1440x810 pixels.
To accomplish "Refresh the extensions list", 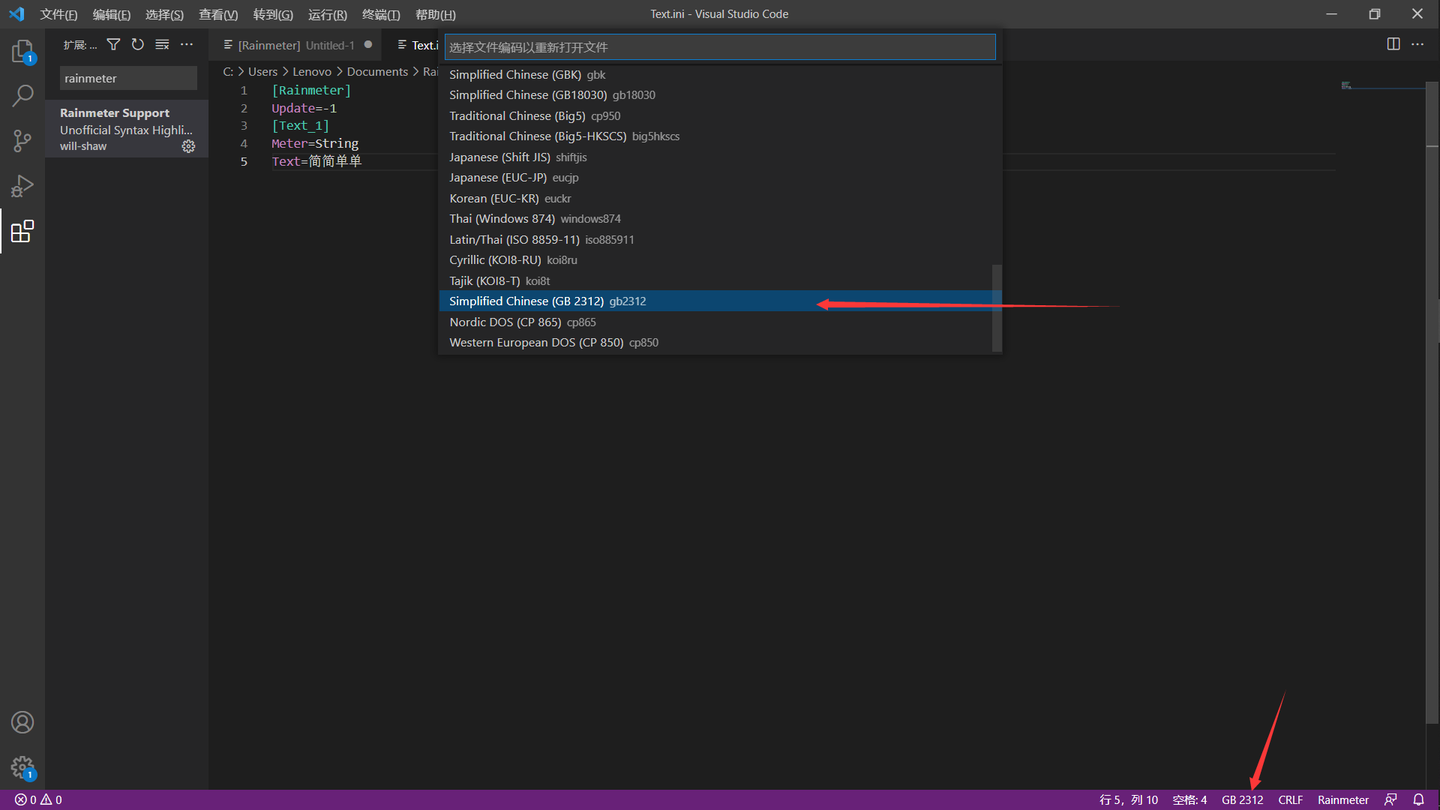I will point(138,45).
